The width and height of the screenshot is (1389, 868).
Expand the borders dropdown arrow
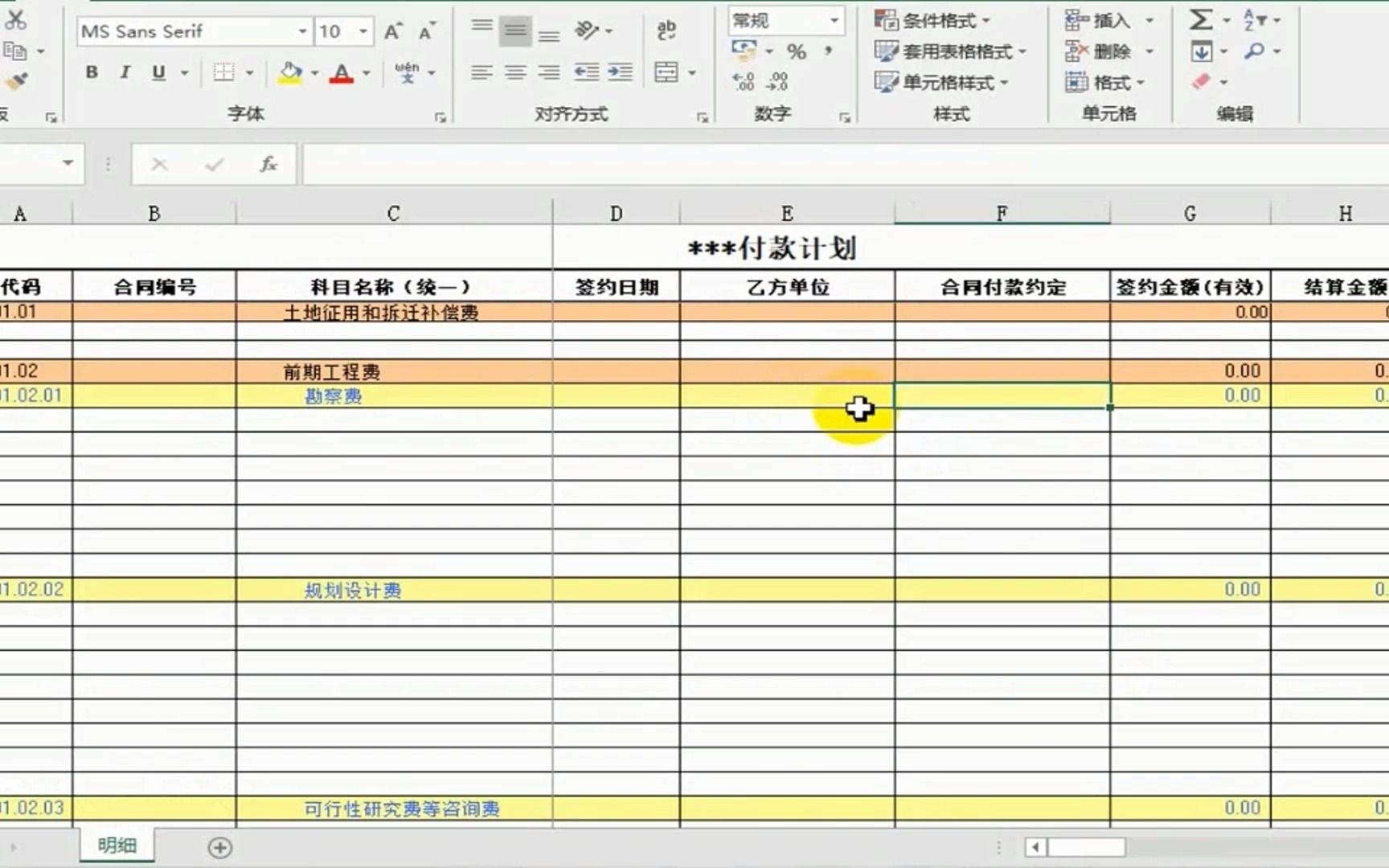pyautogui.click(x=249, y=73)
